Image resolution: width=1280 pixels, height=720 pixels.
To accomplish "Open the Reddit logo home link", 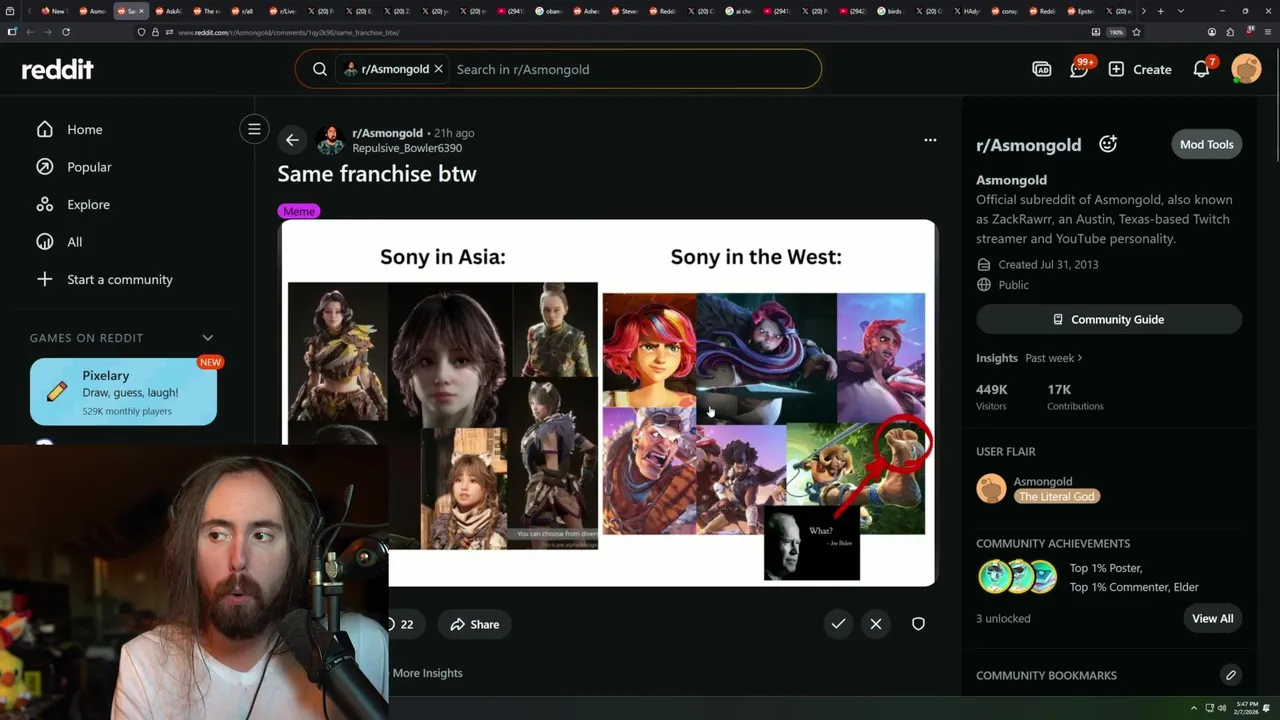I will pos(58,69).
